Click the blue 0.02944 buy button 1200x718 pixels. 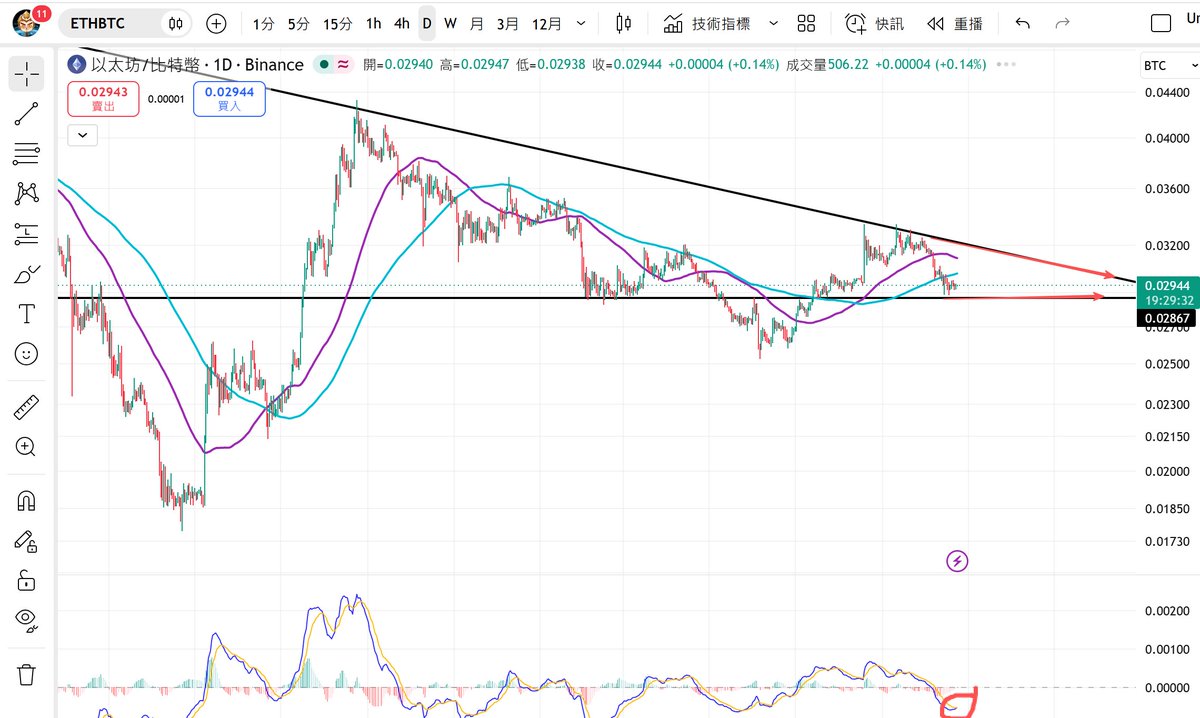tap(229, 98)
